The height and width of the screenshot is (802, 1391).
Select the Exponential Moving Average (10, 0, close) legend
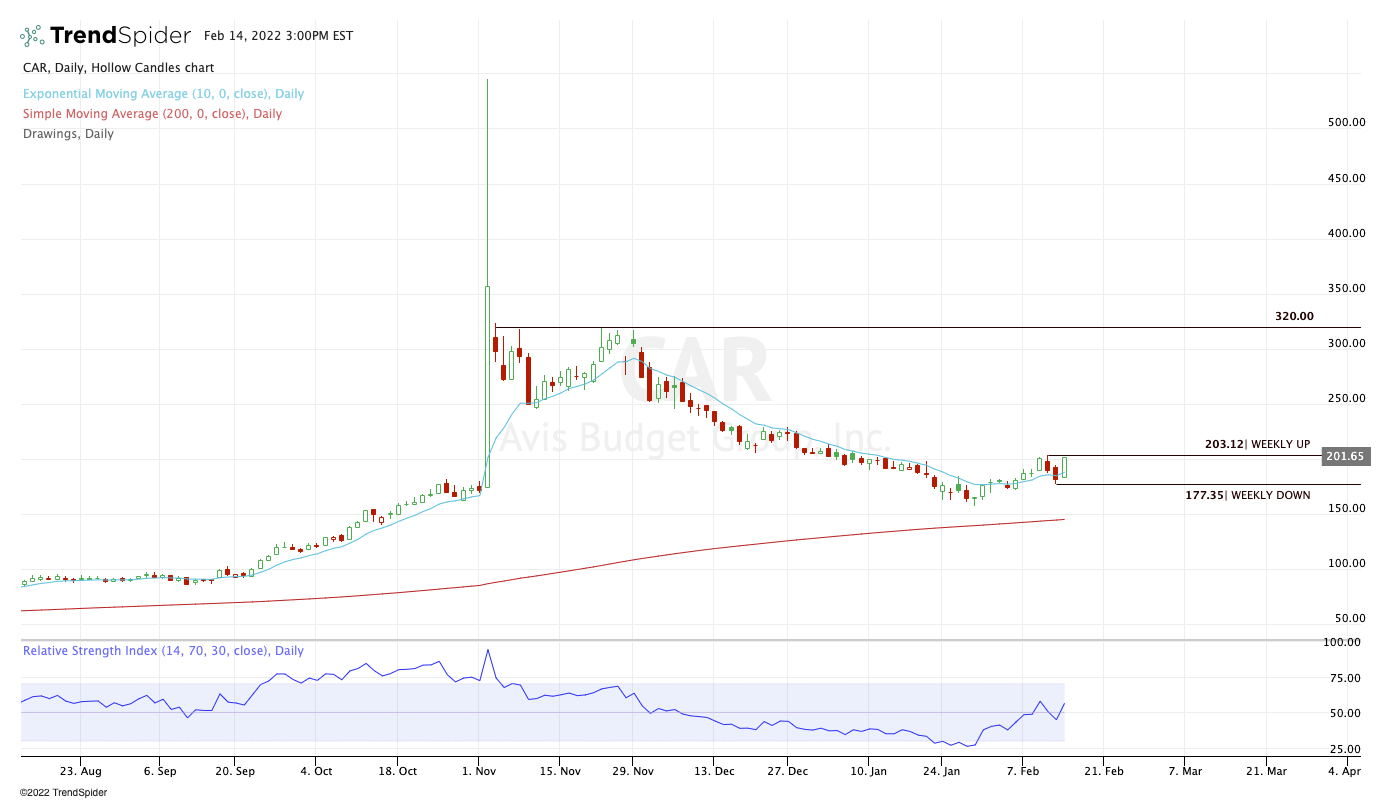163,94
